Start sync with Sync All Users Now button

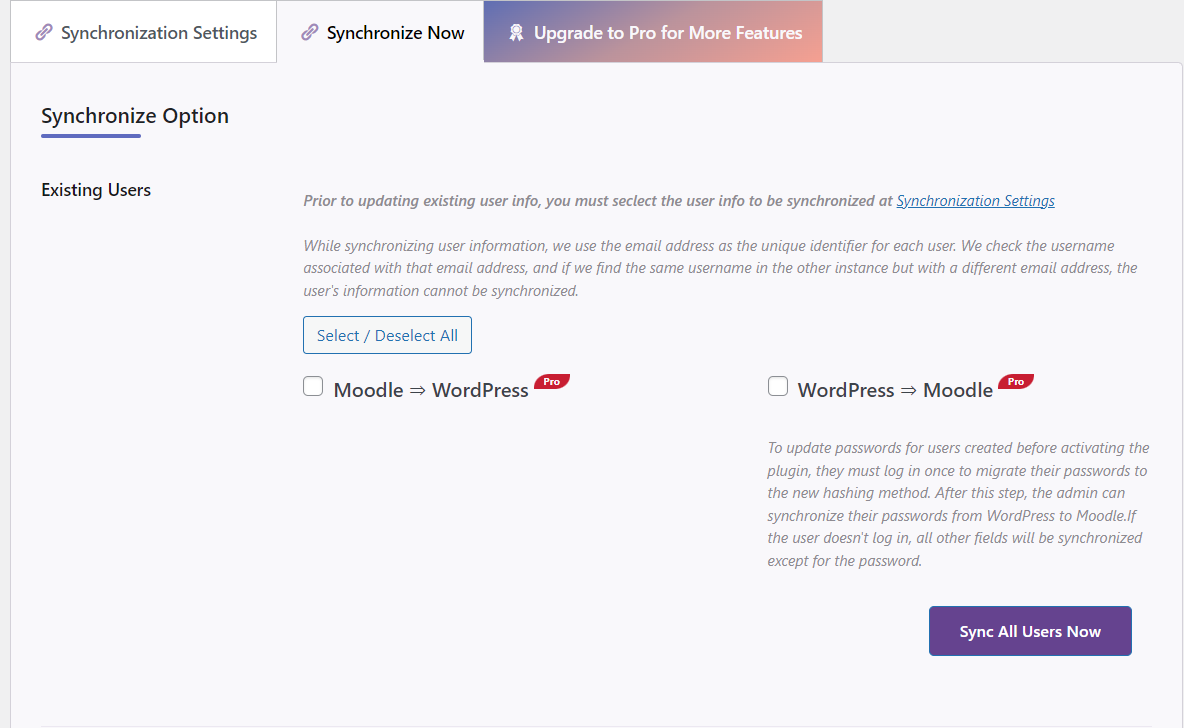(x=1030, y=631)
